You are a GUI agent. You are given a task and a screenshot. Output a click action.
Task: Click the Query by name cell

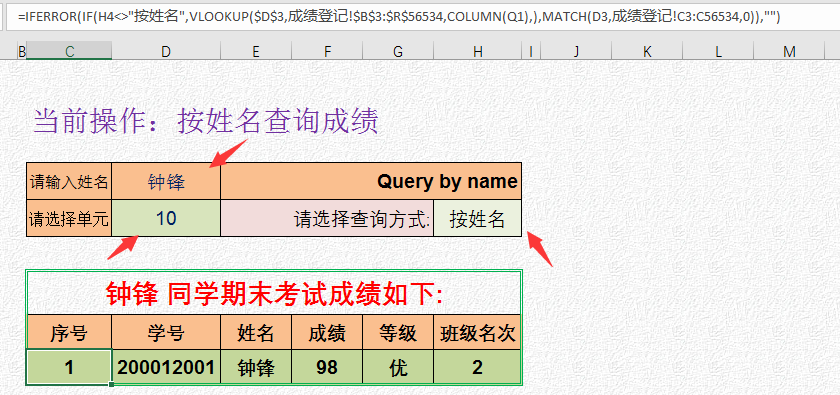(371, 181)
